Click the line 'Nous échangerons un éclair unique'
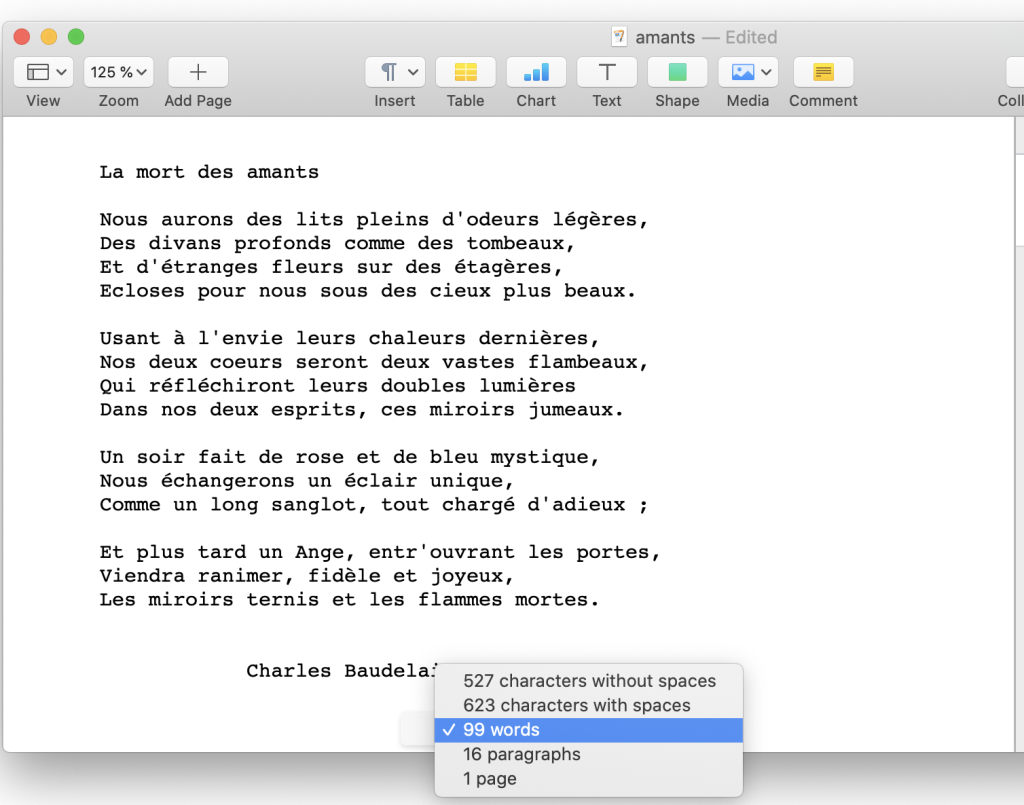Image resolution: width=1024 pixels, height=805 pixels. [306, 481]
